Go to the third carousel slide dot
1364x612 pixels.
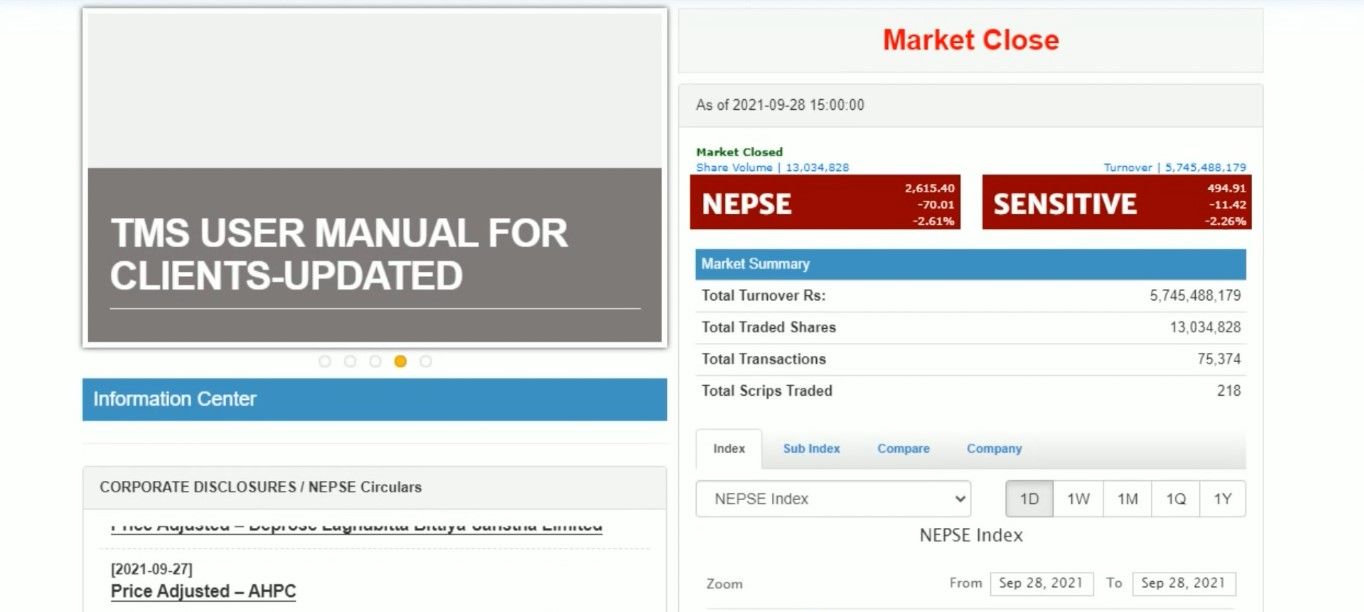pyautogui.click(x=375, y=361)
